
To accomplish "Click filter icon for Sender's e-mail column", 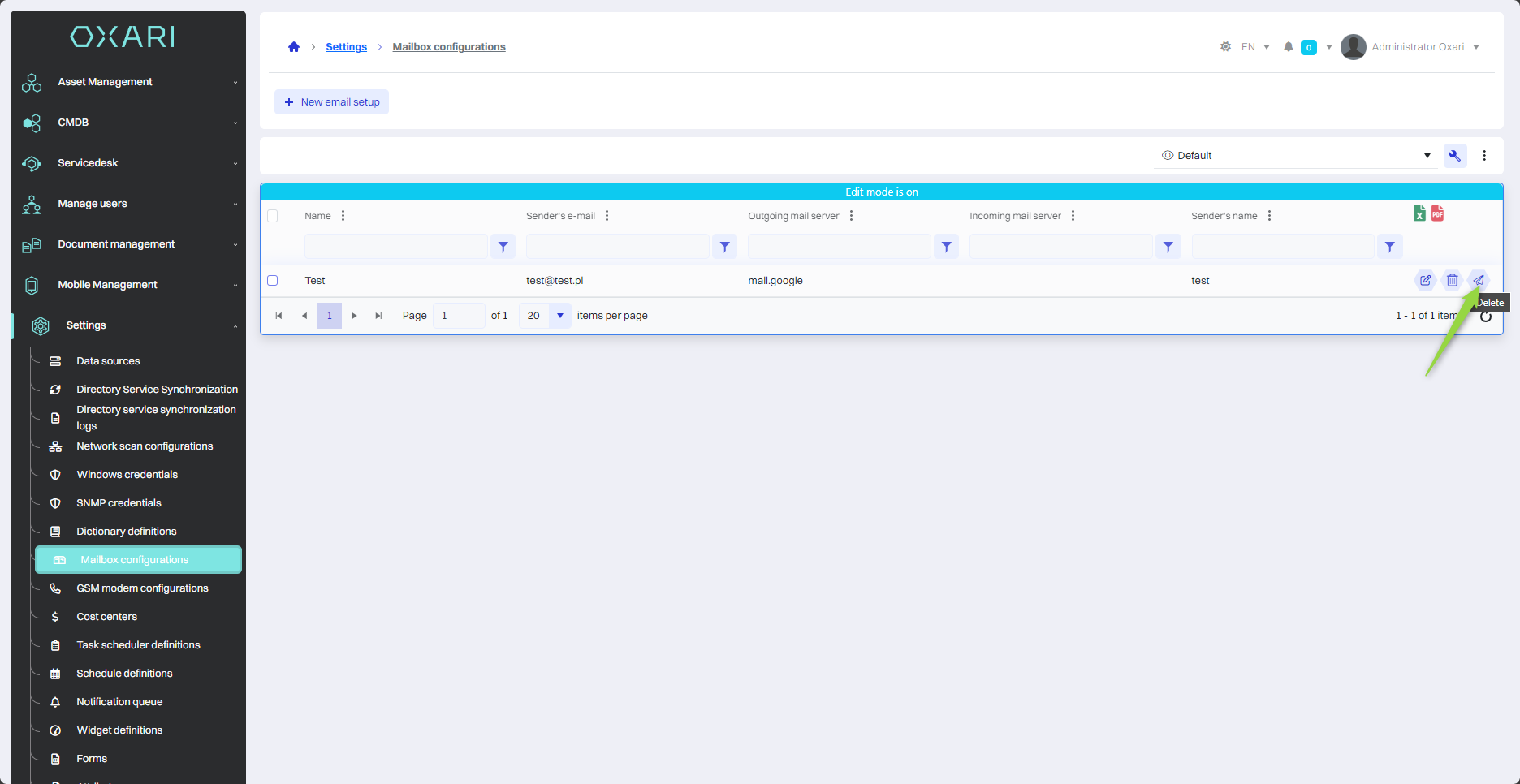I will pyautogui.click(x=724, y=247).
